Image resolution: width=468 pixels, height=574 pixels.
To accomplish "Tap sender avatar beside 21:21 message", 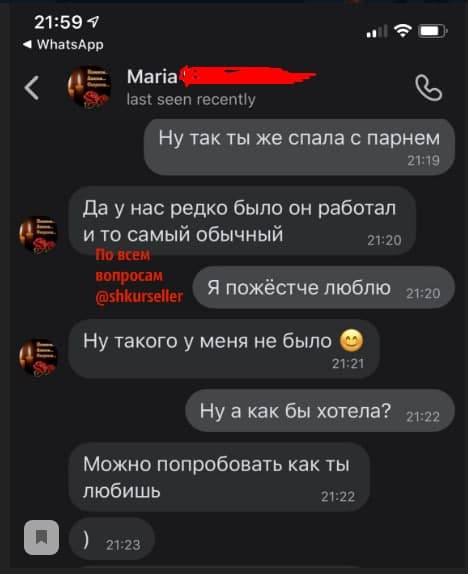I will tap(38, 358).
